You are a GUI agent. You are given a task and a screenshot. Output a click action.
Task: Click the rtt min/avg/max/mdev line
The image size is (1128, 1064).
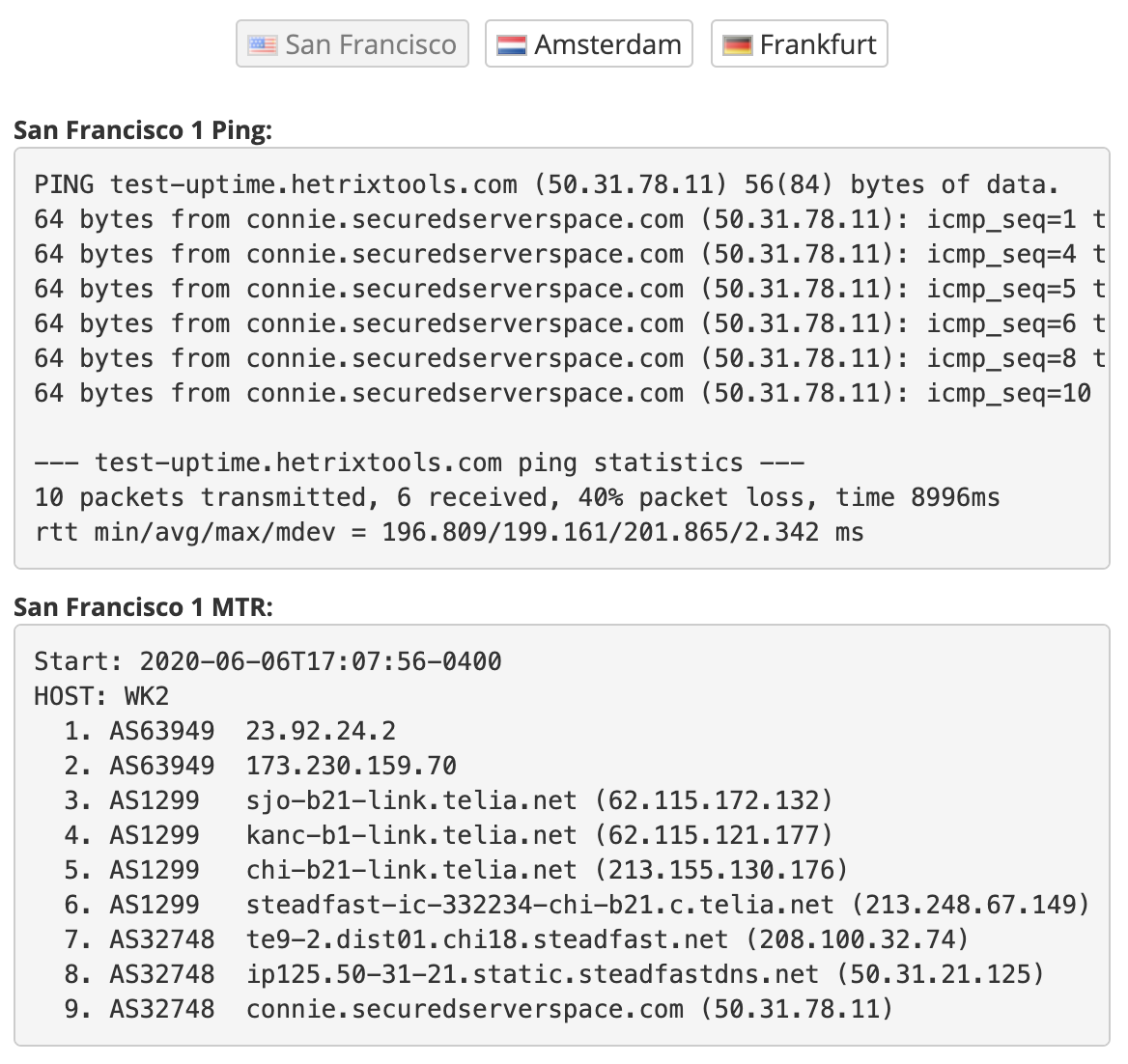[x=448, y=532]
